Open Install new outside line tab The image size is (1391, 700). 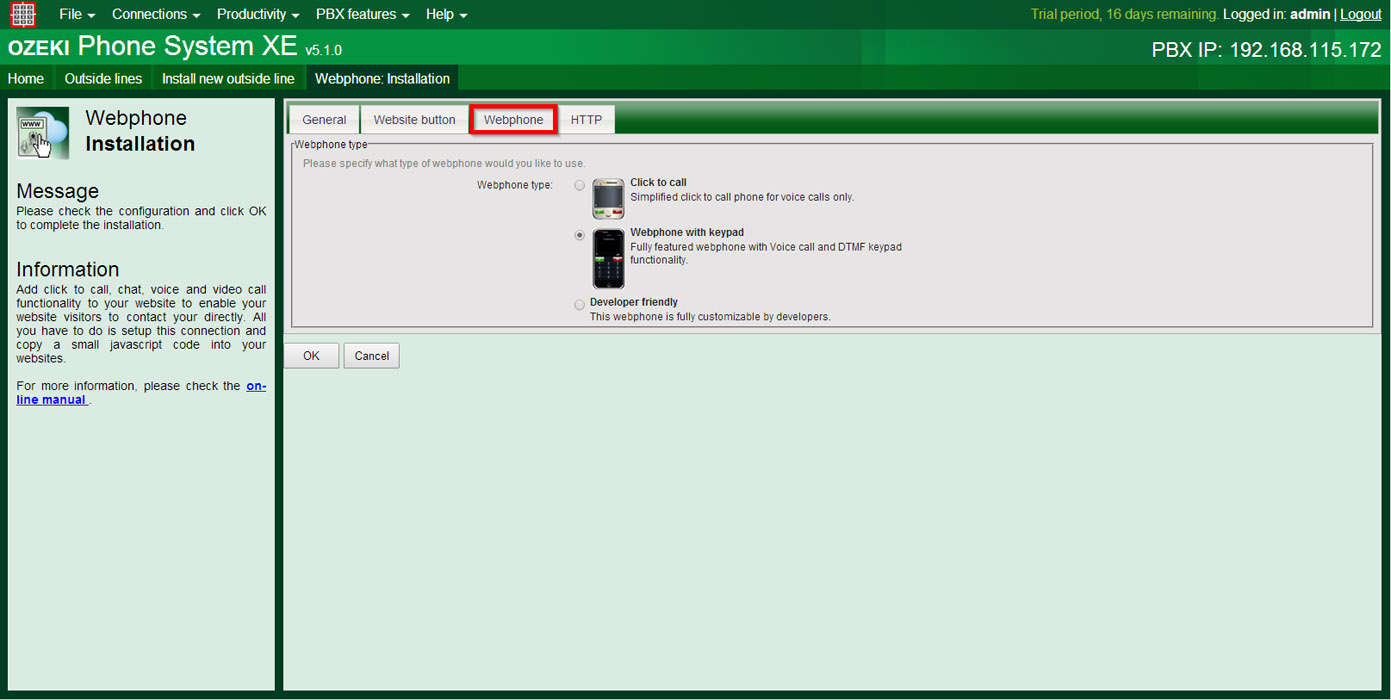pyautogui.click(x=228, y=78)
